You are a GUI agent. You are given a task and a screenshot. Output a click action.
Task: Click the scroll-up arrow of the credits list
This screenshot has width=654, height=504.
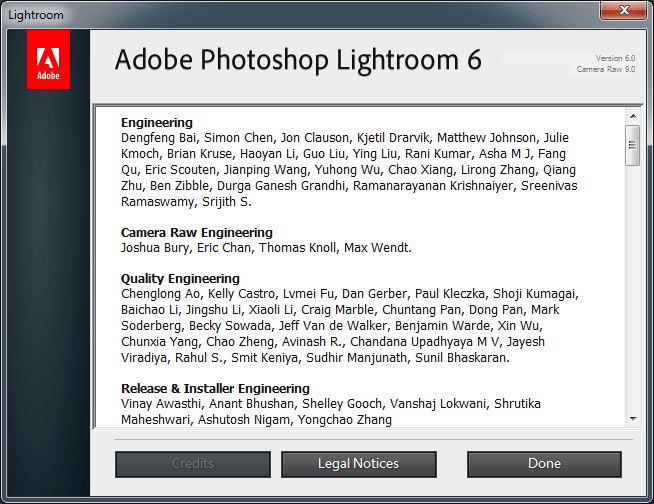(x=633, y=116)
